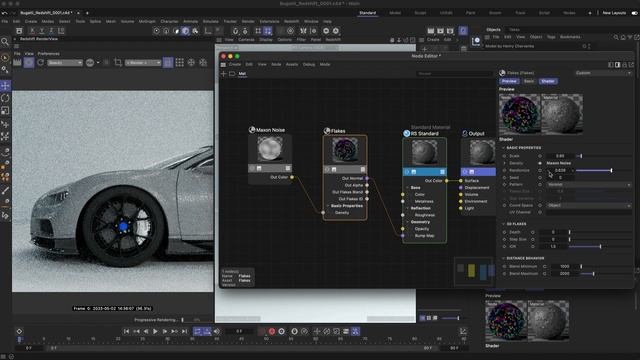Open the Custom preset dropdown
This screenshot has width=640, height=360.
coord(603,73)
